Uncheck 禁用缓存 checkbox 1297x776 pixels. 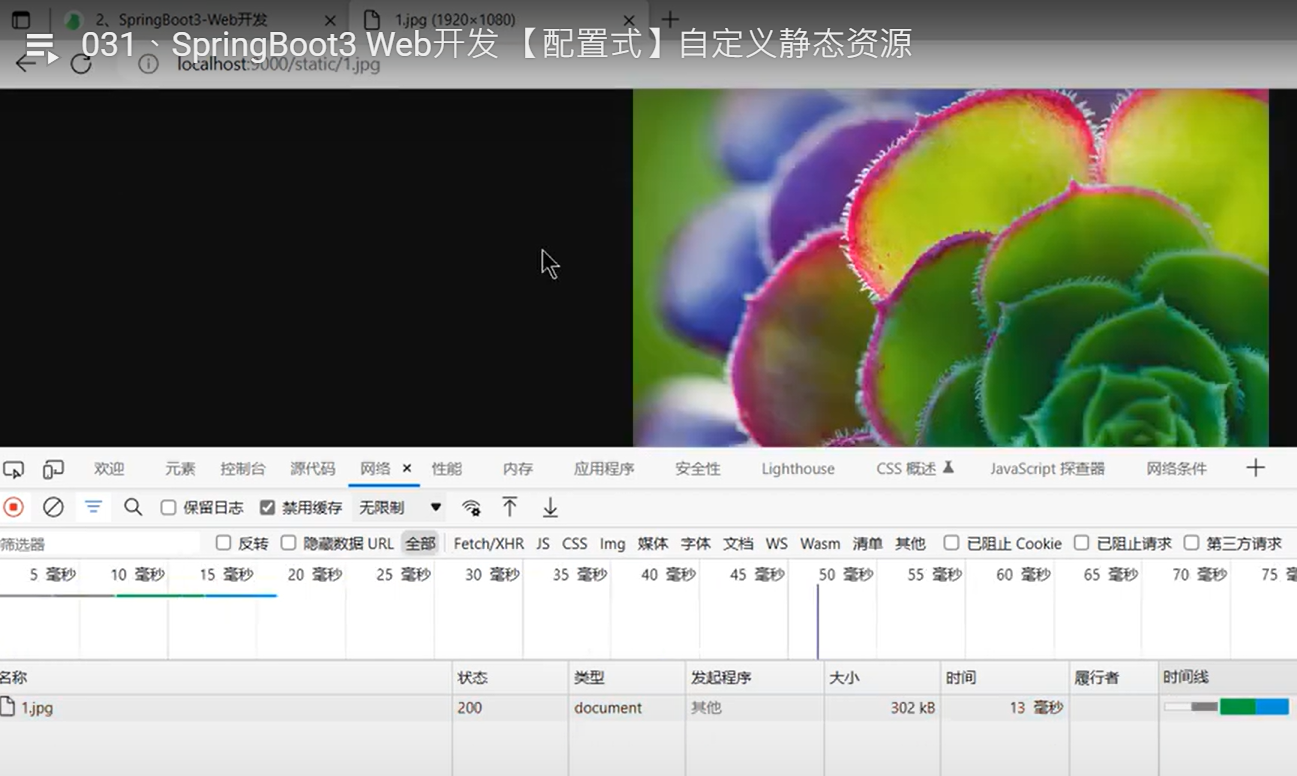[x=267, y=508]
